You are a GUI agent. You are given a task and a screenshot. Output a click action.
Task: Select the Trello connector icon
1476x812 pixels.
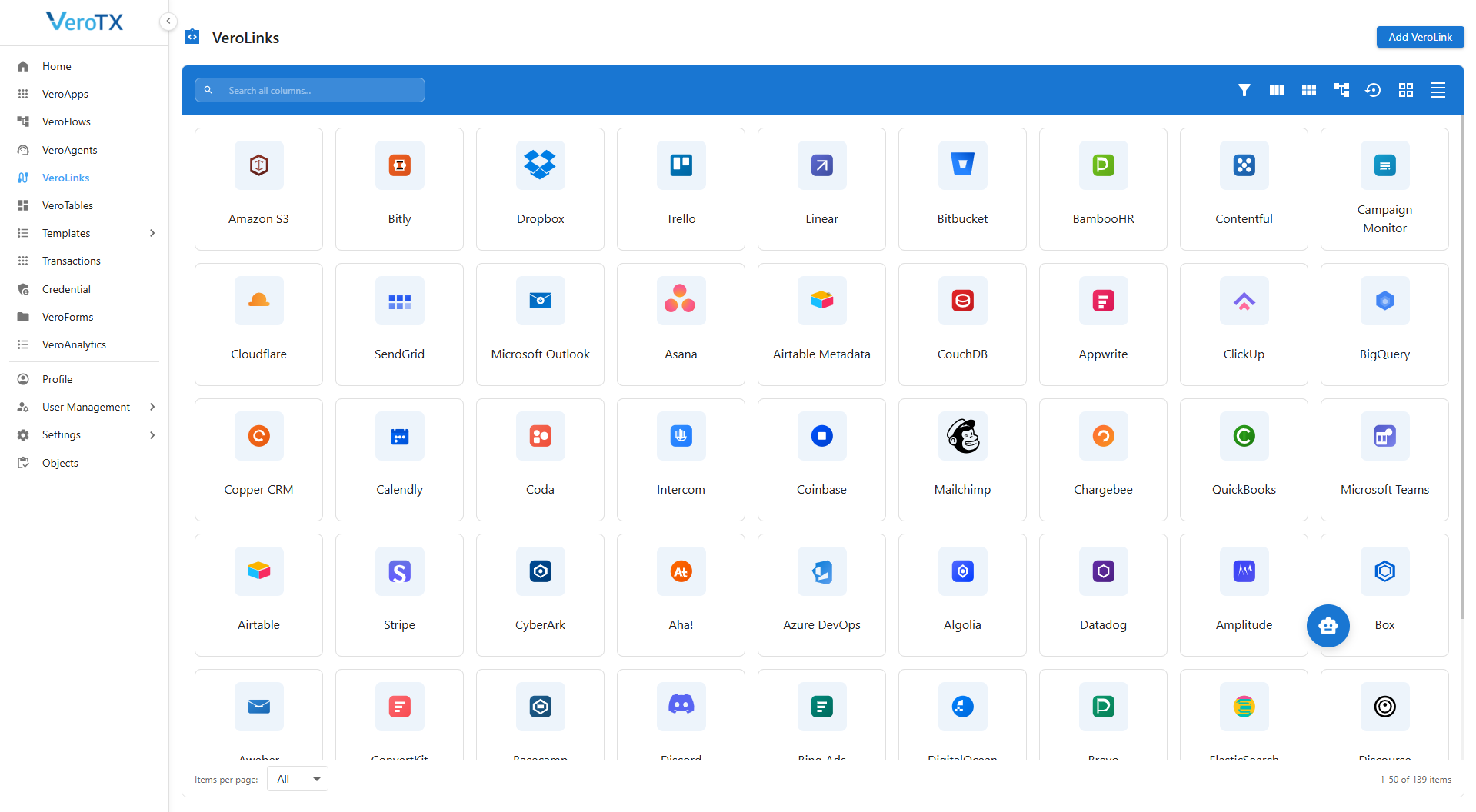(681, 165)
